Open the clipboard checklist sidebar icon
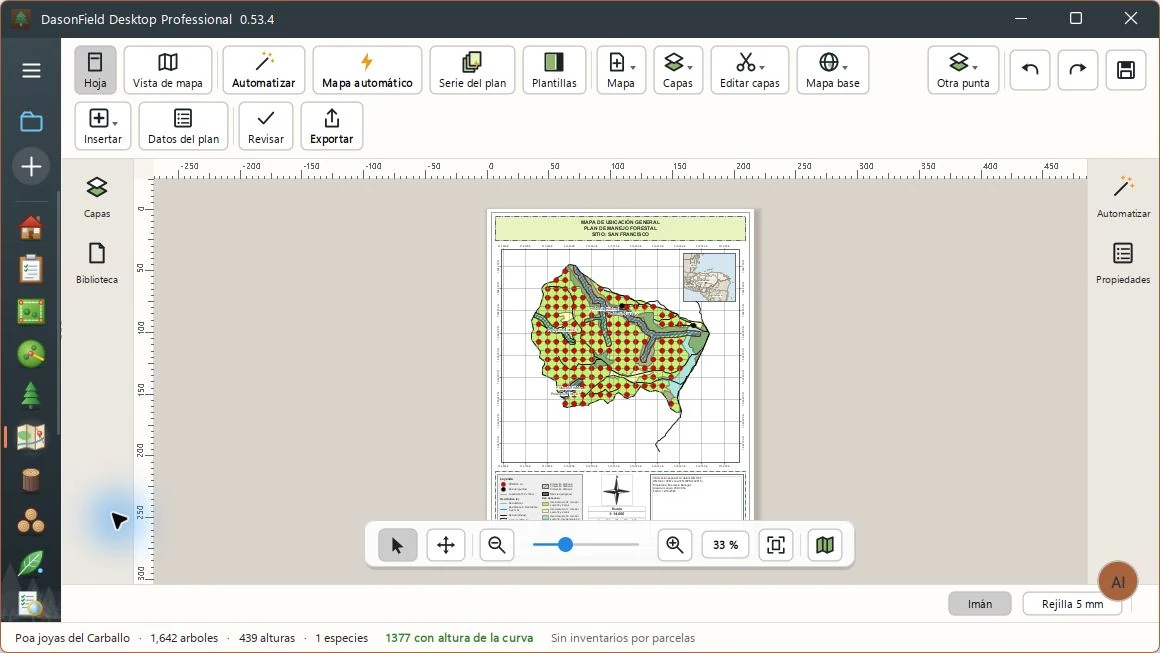Image resolution: width=1160 pixels, height=653 pixels. coord(31,269)
